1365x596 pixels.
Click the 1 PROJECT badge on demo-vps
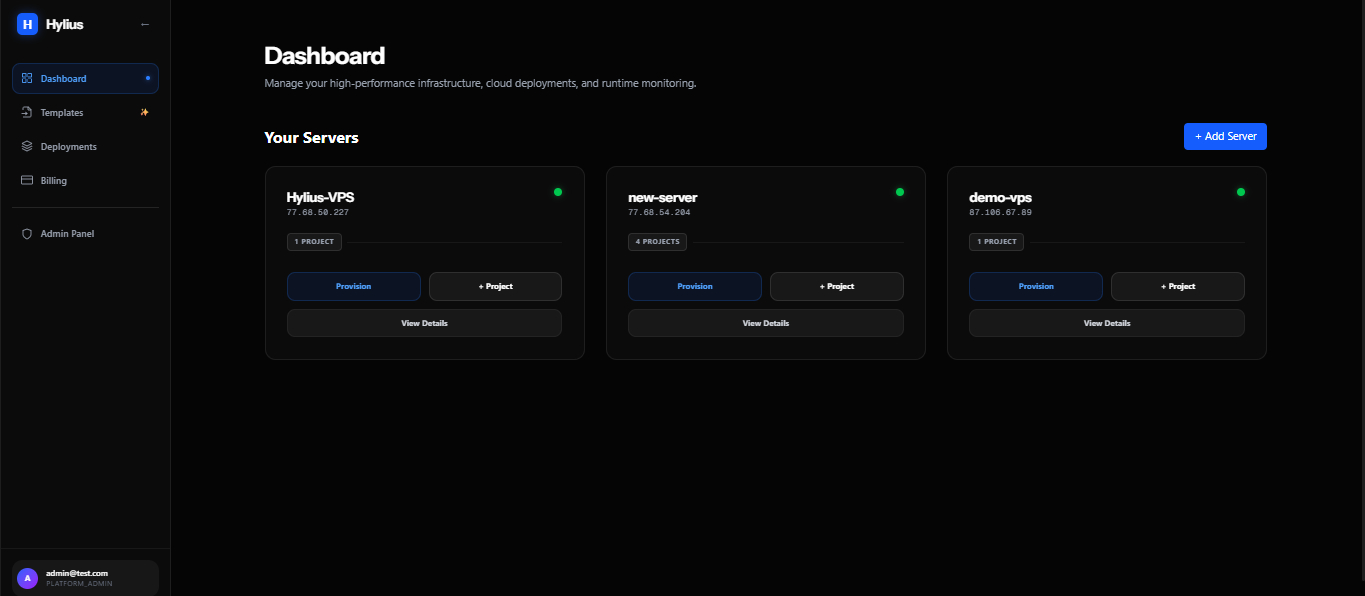click(996, 242)
